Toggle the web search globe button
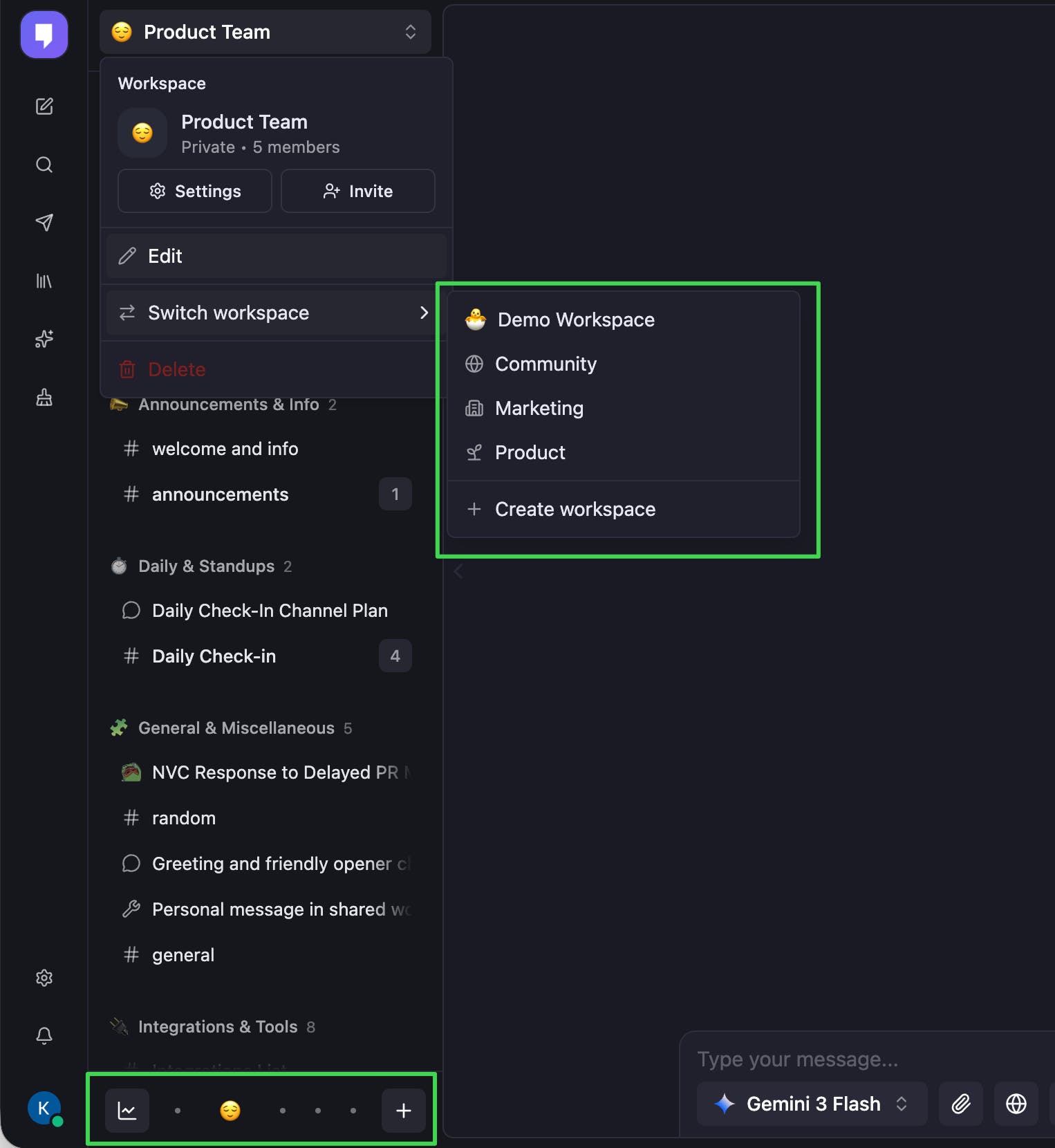Viewport: 1055px width, 1148px height. (x=1016, y=1104)
